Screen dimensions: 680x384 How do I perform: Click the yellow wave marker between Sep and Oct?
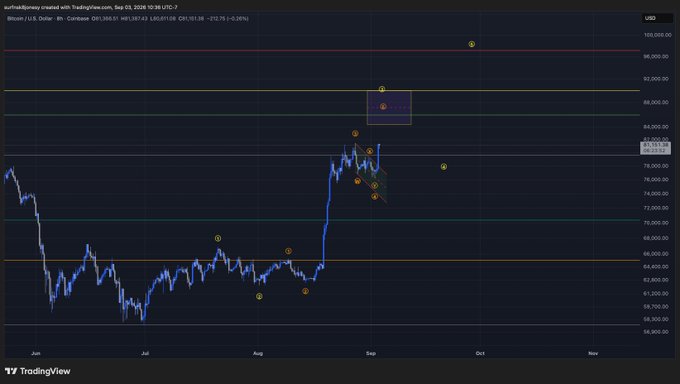[444, 167]
